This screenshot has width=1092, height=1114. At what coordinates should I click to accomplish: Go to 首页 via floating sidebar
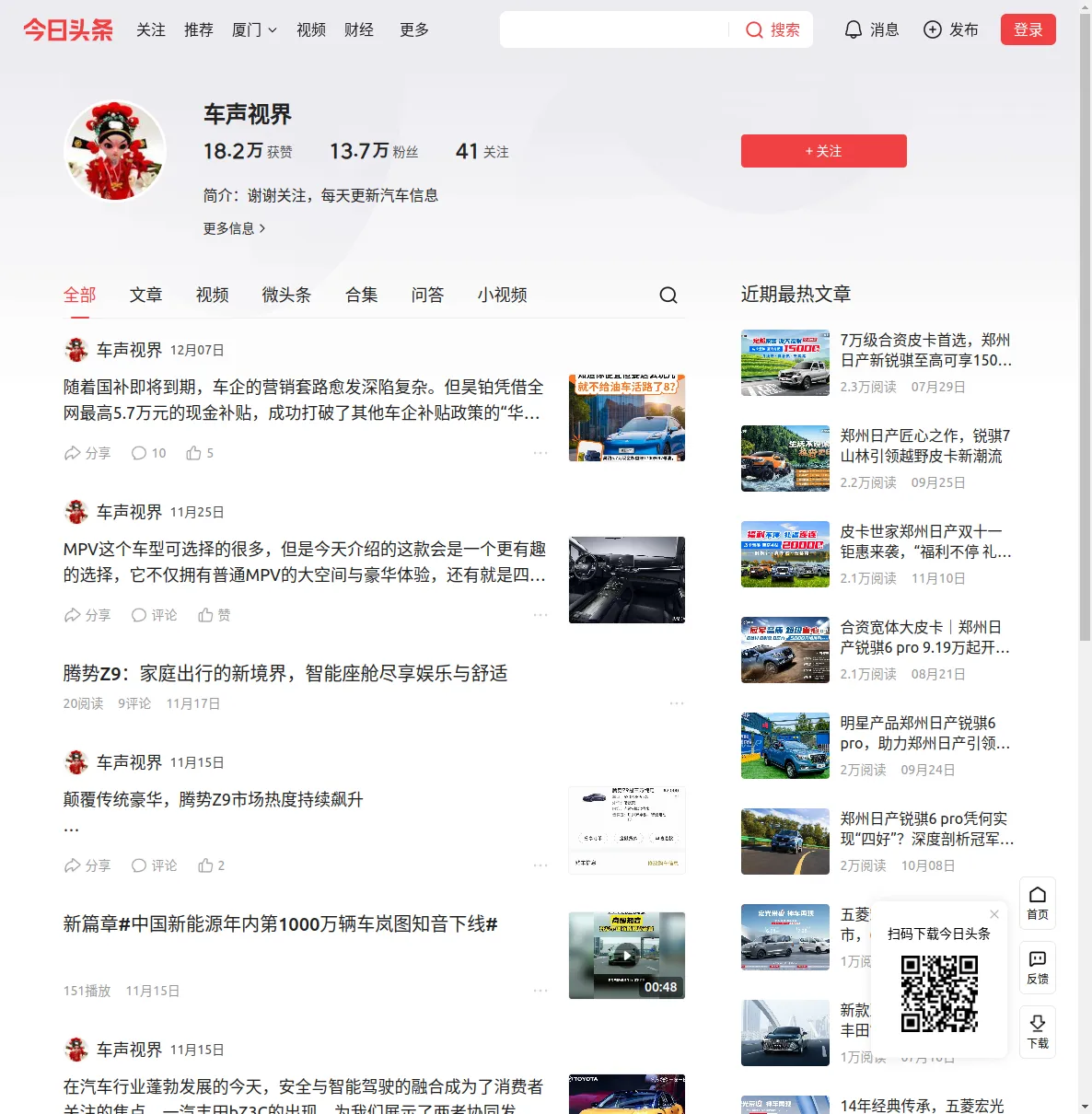(x=1038, y=903)
